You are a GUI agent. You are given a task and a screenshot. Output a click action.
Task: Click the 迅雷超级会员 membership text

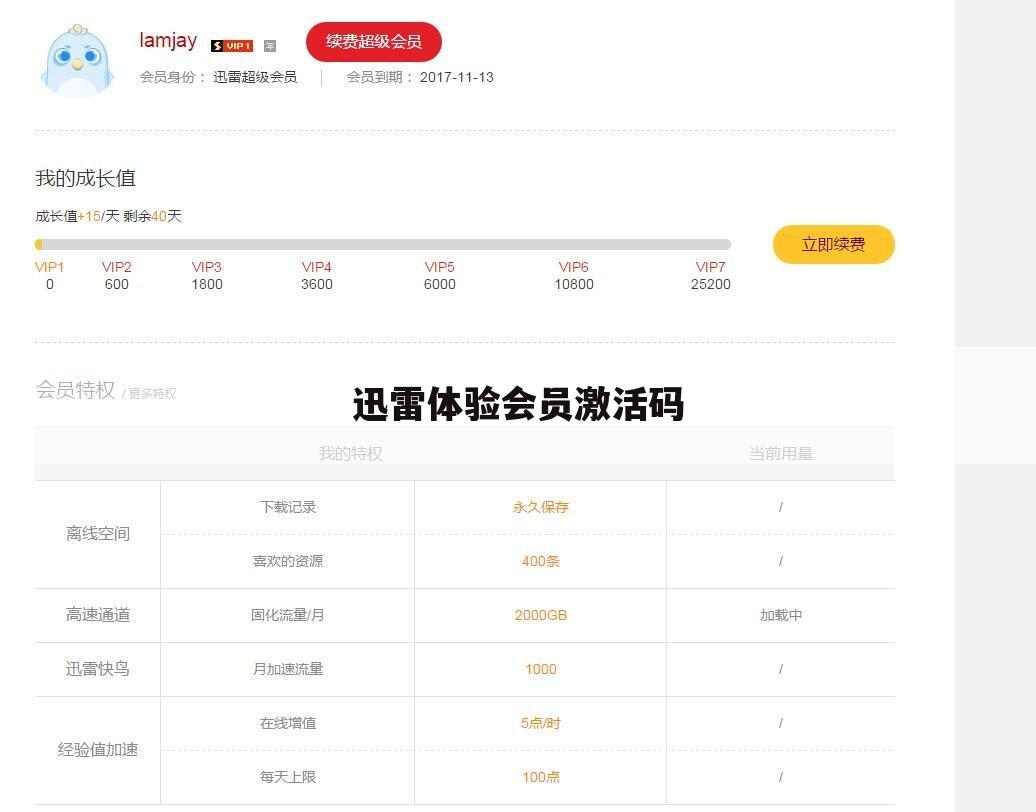click(255, 77)
